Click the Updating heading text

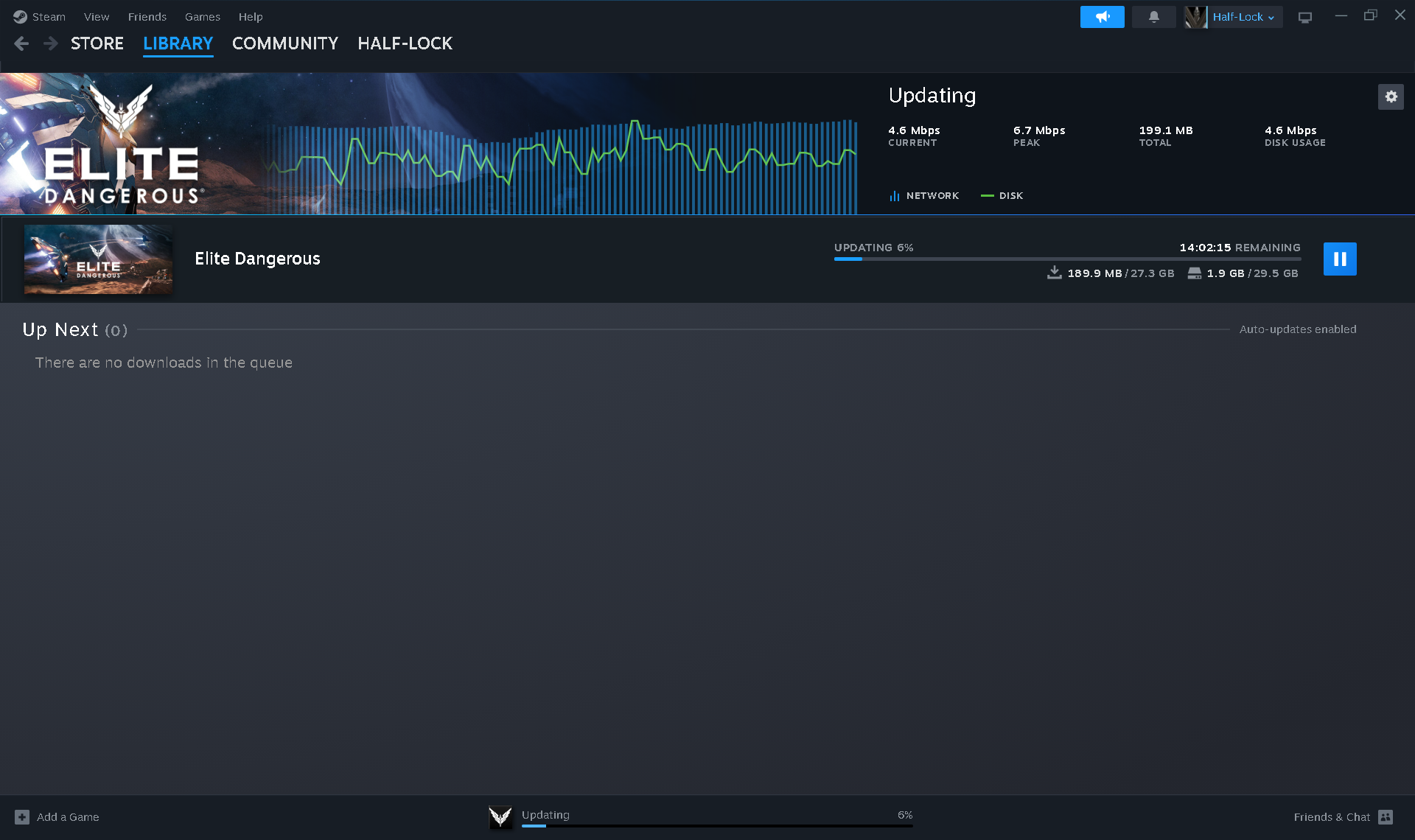(x=932, y=96)
